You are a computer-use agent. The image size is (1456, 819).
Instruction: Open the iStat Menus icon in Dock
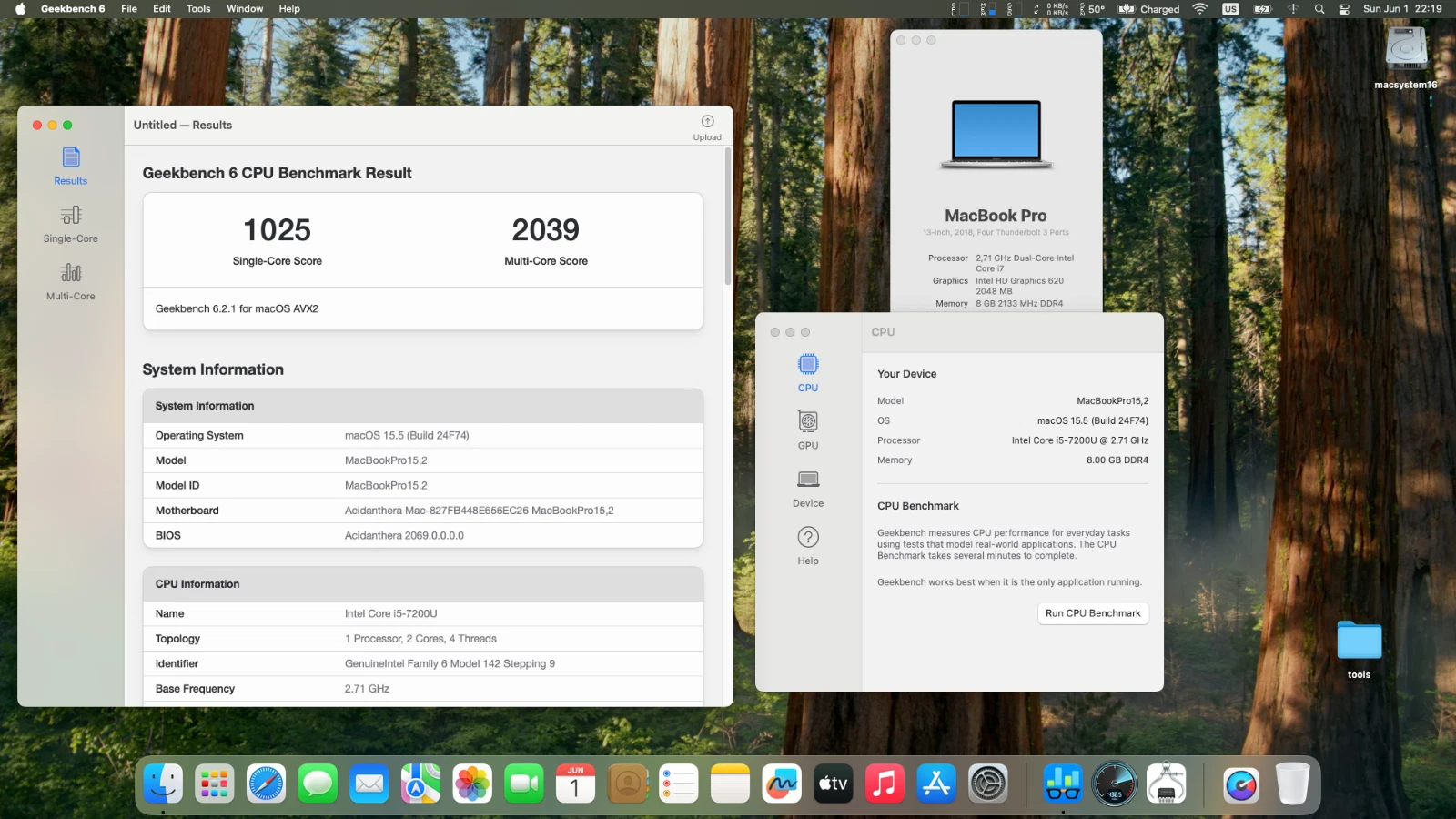point(1241,784)
